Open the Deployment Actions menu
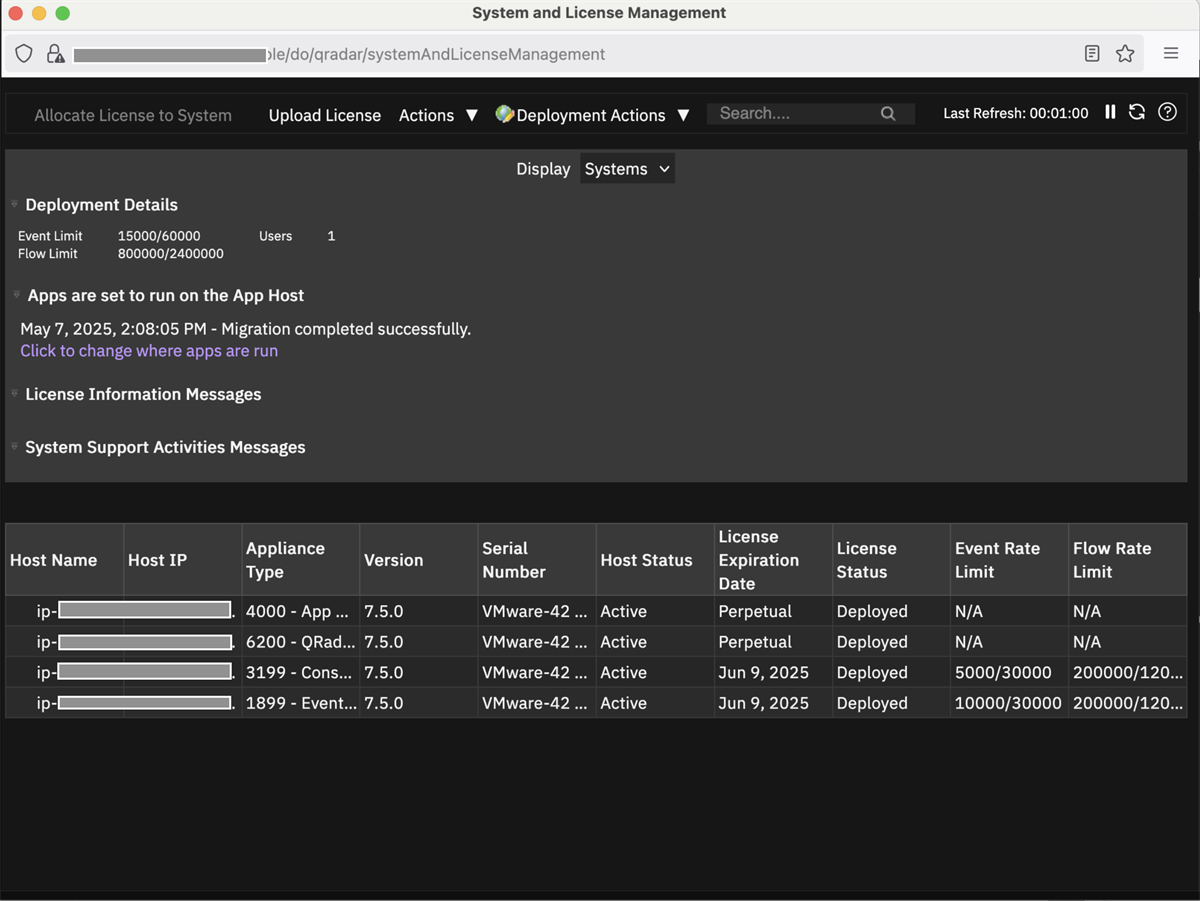Viewport: 1200px width, 901px height. coord(593,115)
